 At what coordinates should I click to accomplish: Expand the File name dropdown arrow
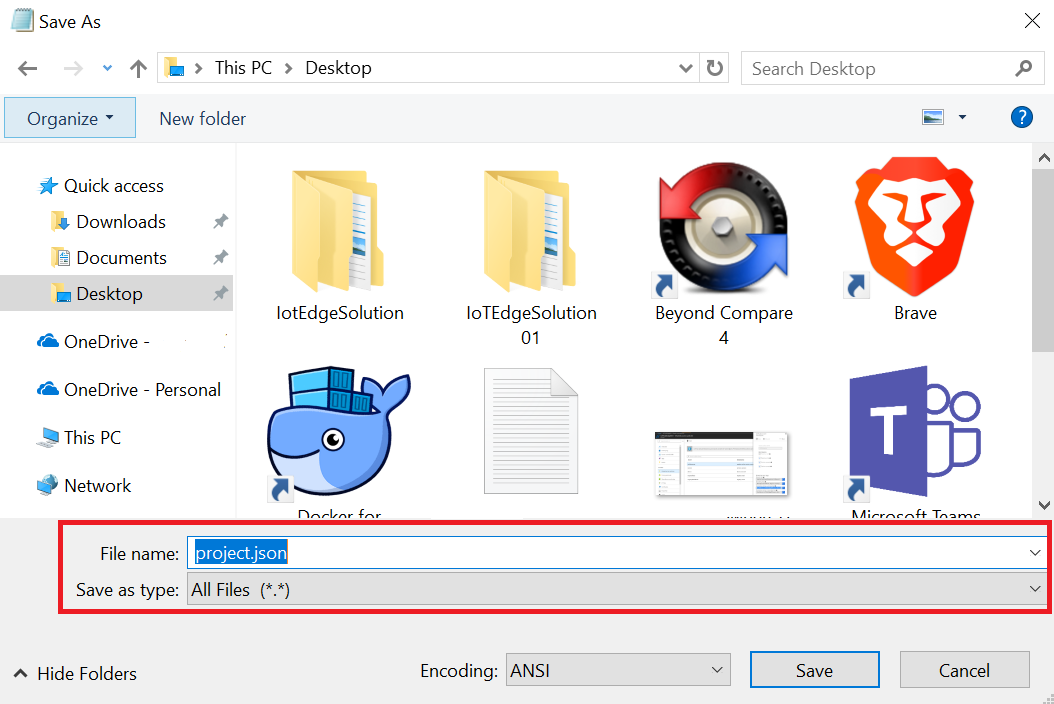tap(1035, 553)
